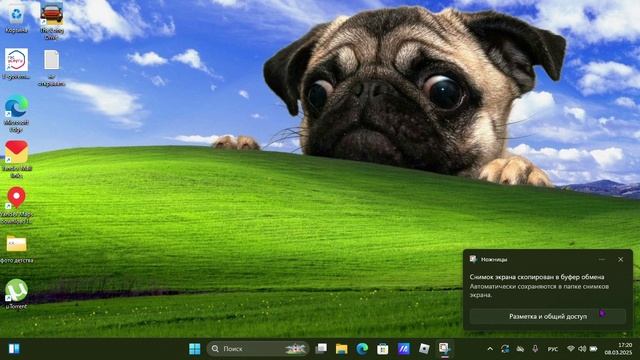Image resolution: width=640 pixels, height=360 pixels.
Task: Open Microsoft Edge desktop shortcut
Action: [x=16, y=113]
